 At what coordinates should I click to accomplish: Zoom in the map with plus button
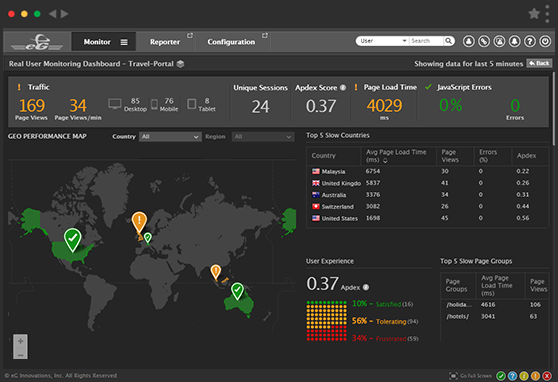point(20,341)
